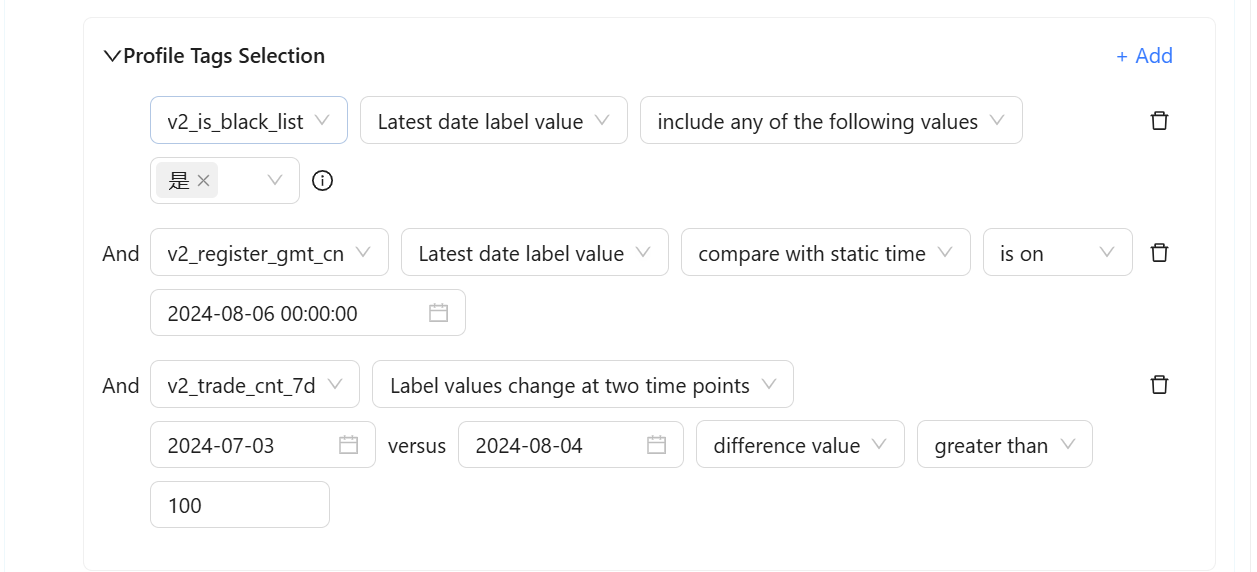Delete the v2_is_black_list condition row
The height and width of the screenshot is (572, 1257).
pos(1159,121)
